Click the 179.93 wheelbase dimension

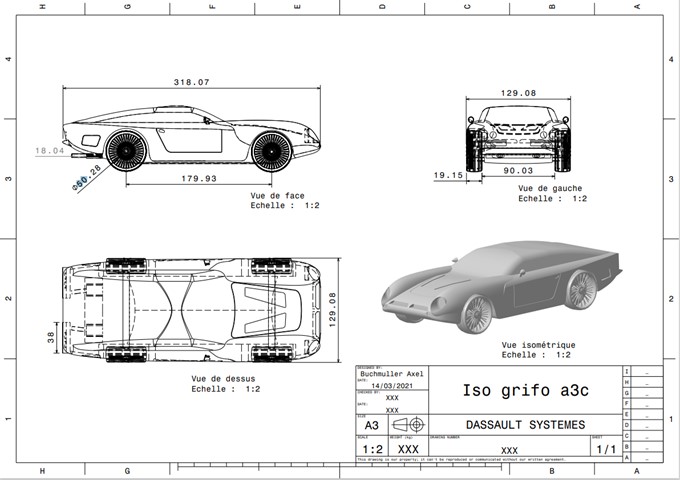(x=197, y=179)
